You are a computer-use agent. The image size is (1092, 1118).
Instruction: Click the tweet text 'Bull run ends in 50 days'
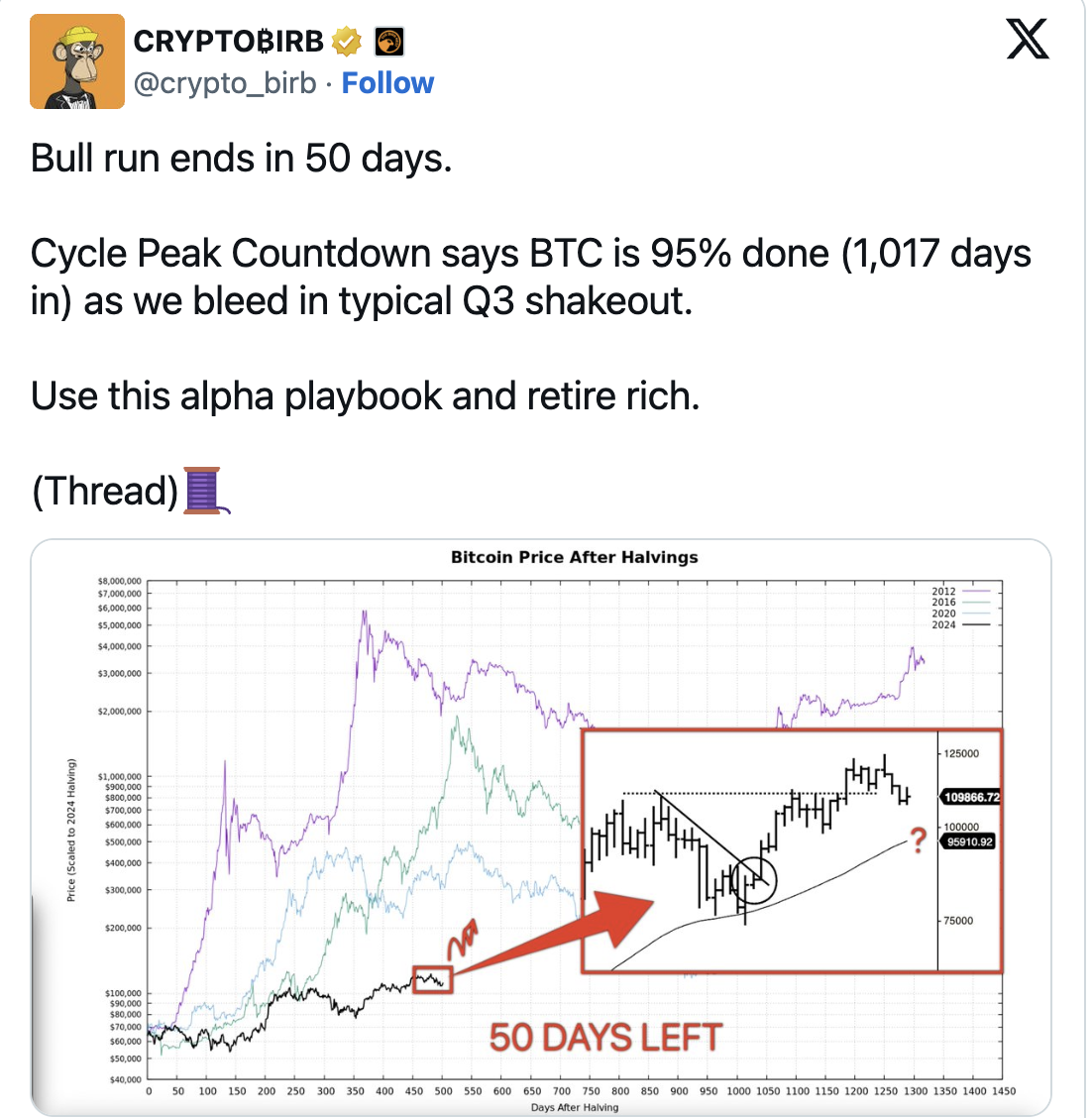coord(241,159)
